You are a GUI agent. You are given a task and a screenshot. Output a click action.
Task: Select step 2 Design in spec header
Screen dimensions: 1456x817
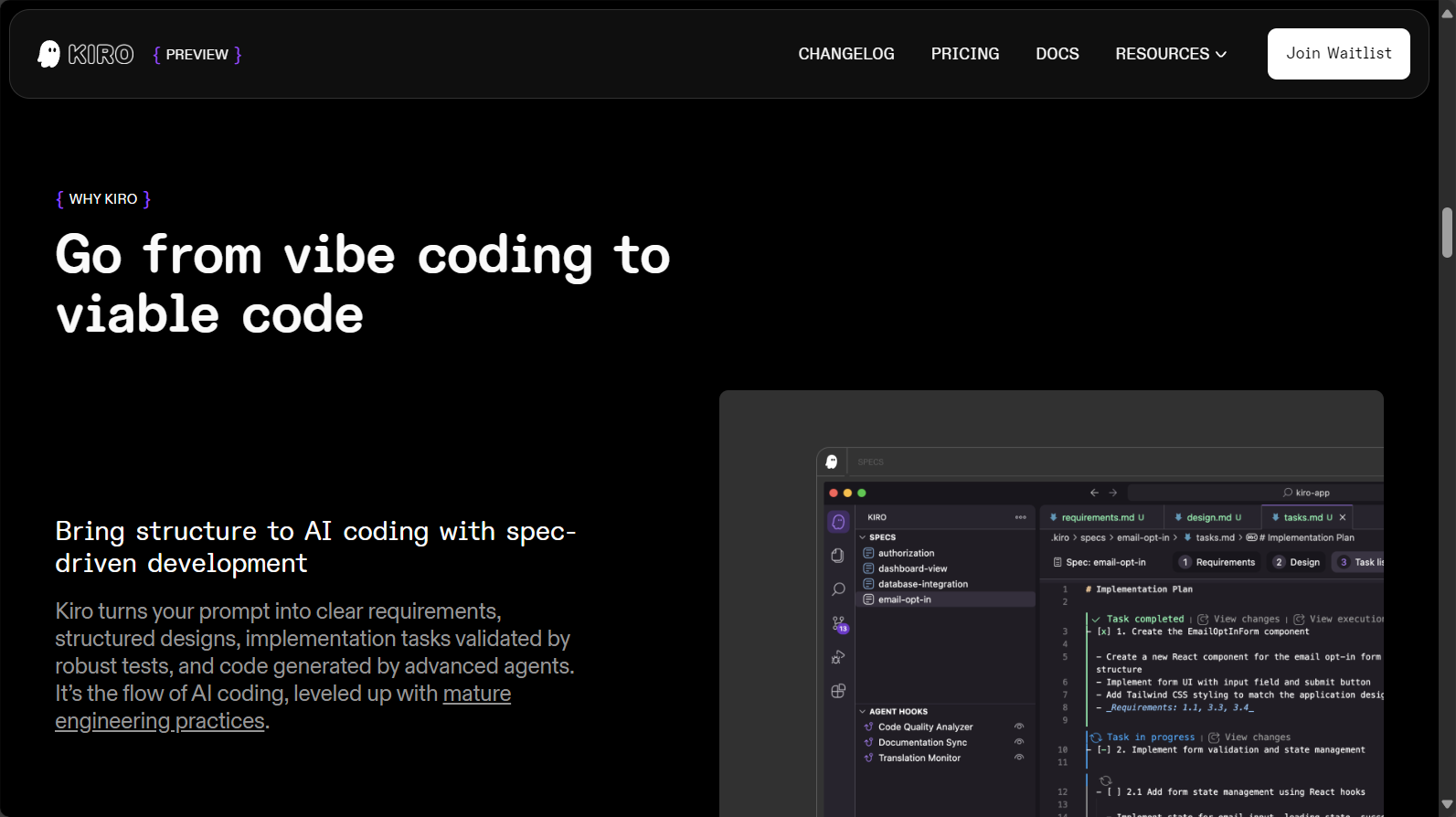click(x=1297, y=562)
